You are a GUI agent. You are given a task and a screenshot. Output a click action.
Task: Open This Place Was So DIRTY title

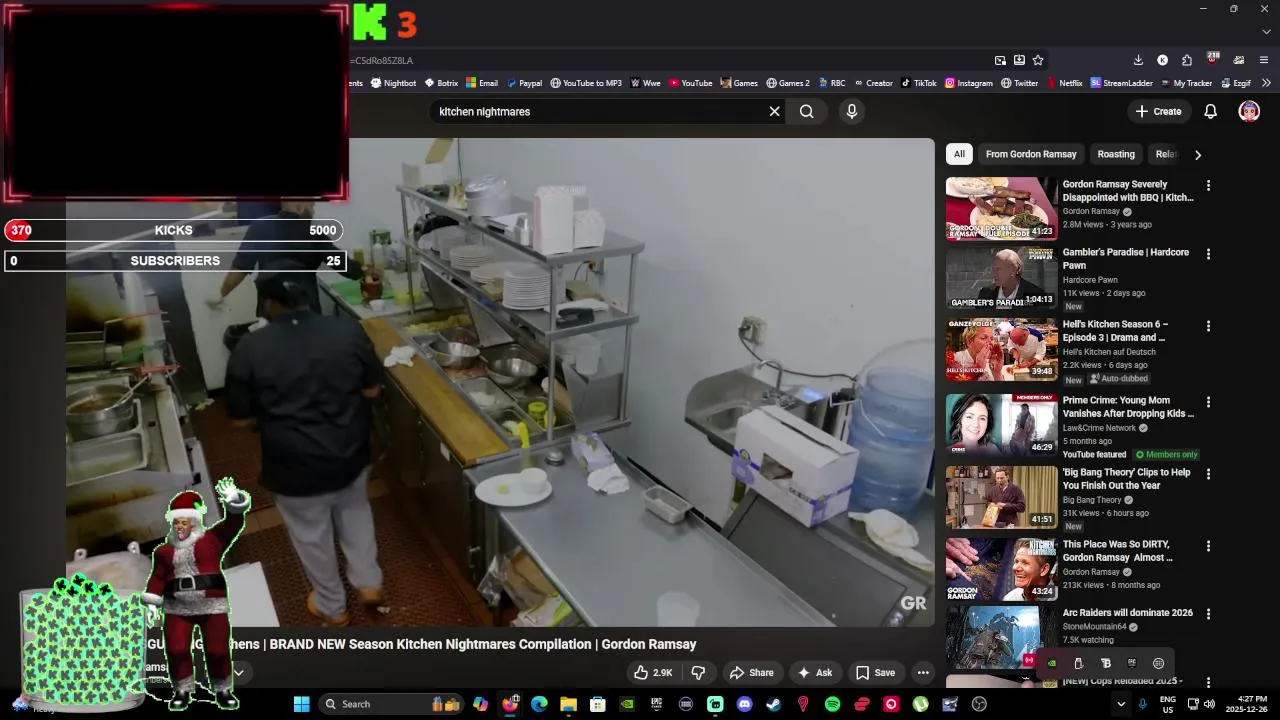[x=1117, y=551]
